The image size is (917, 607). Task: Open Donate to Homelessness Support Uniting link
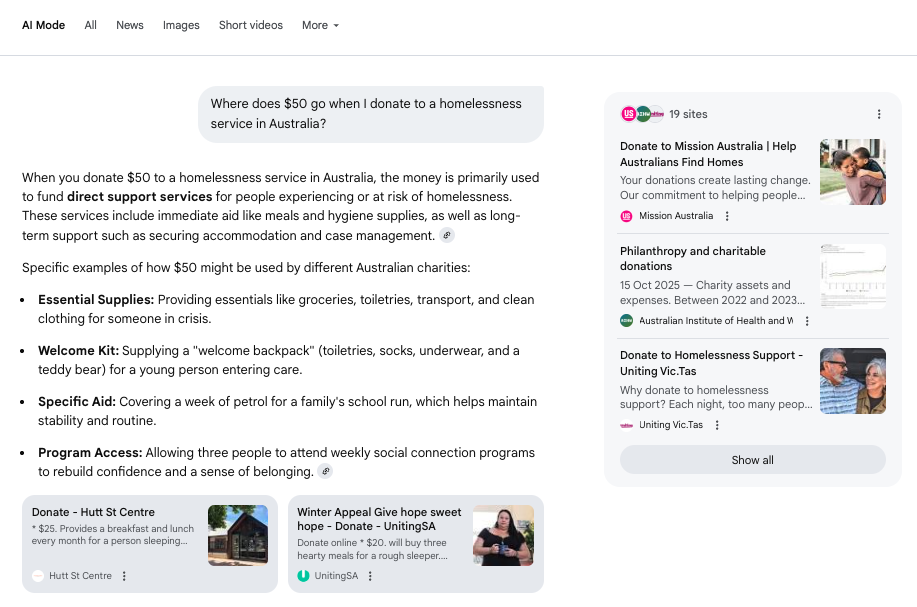pyautogui.click(x=711, y=363)
